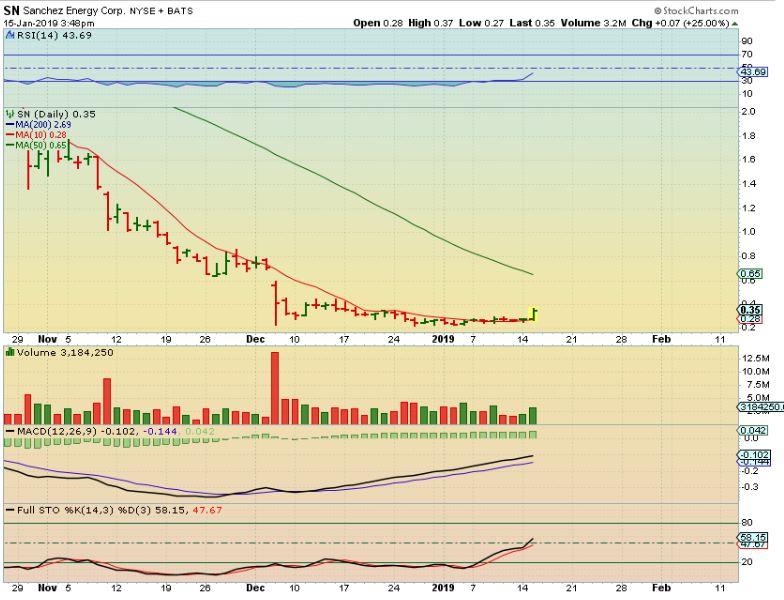
Task: Click the -0.144 MACD signal value in legend
Action: click(159, 431)
